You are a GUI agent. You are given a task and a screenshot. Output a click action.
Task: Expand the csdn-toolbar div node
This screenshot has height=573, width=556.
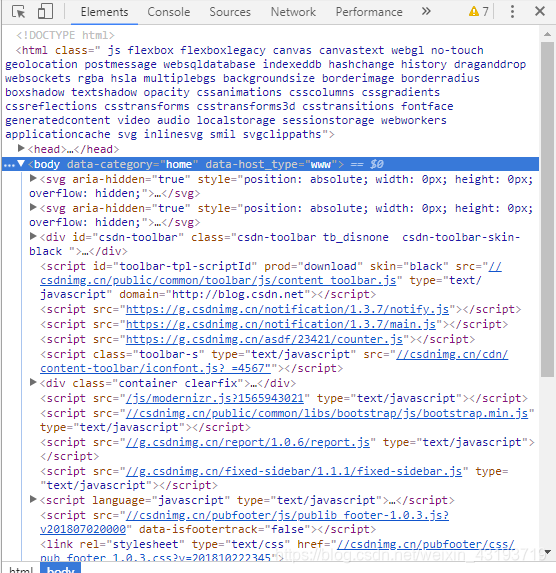tap(33, 236)
